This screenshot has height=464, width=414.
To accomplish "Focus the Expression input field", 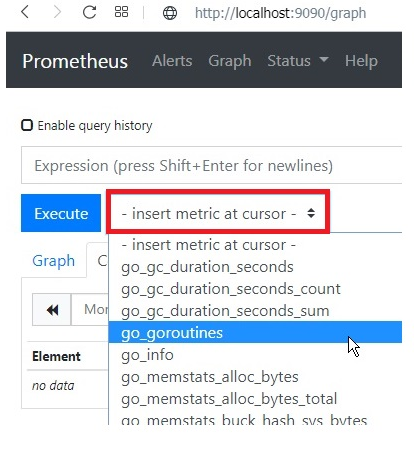I will [211, 165].
